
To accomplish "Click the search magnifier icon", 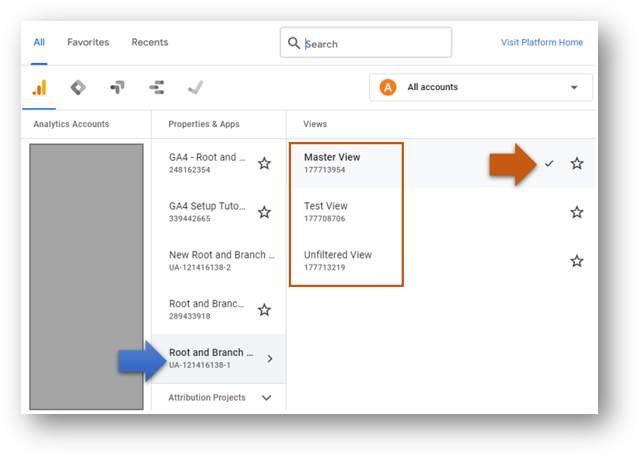I will tap(294, 43).
